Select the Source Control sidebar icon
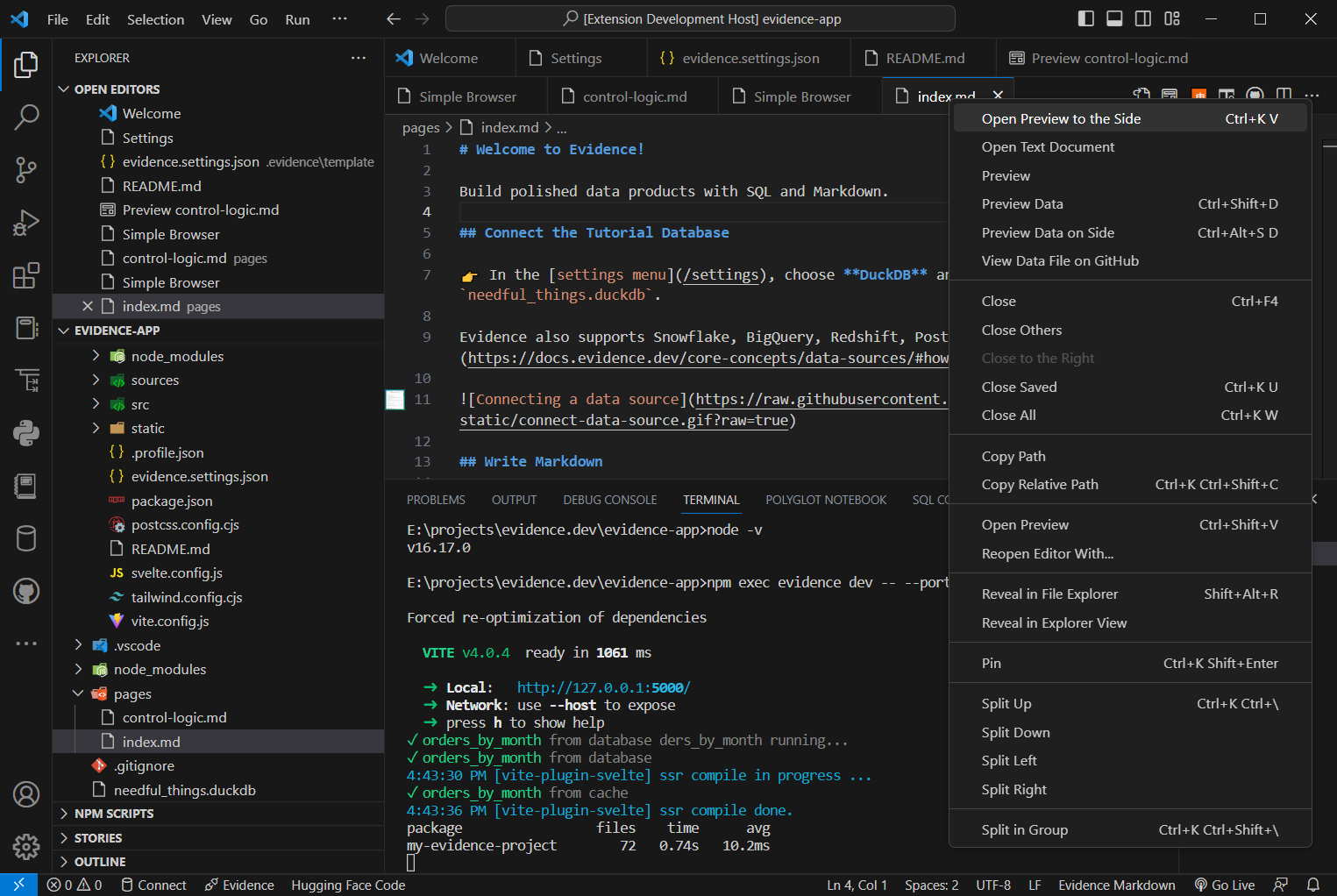This screenshot has height=896, width=1337. (x=25, y=170)
